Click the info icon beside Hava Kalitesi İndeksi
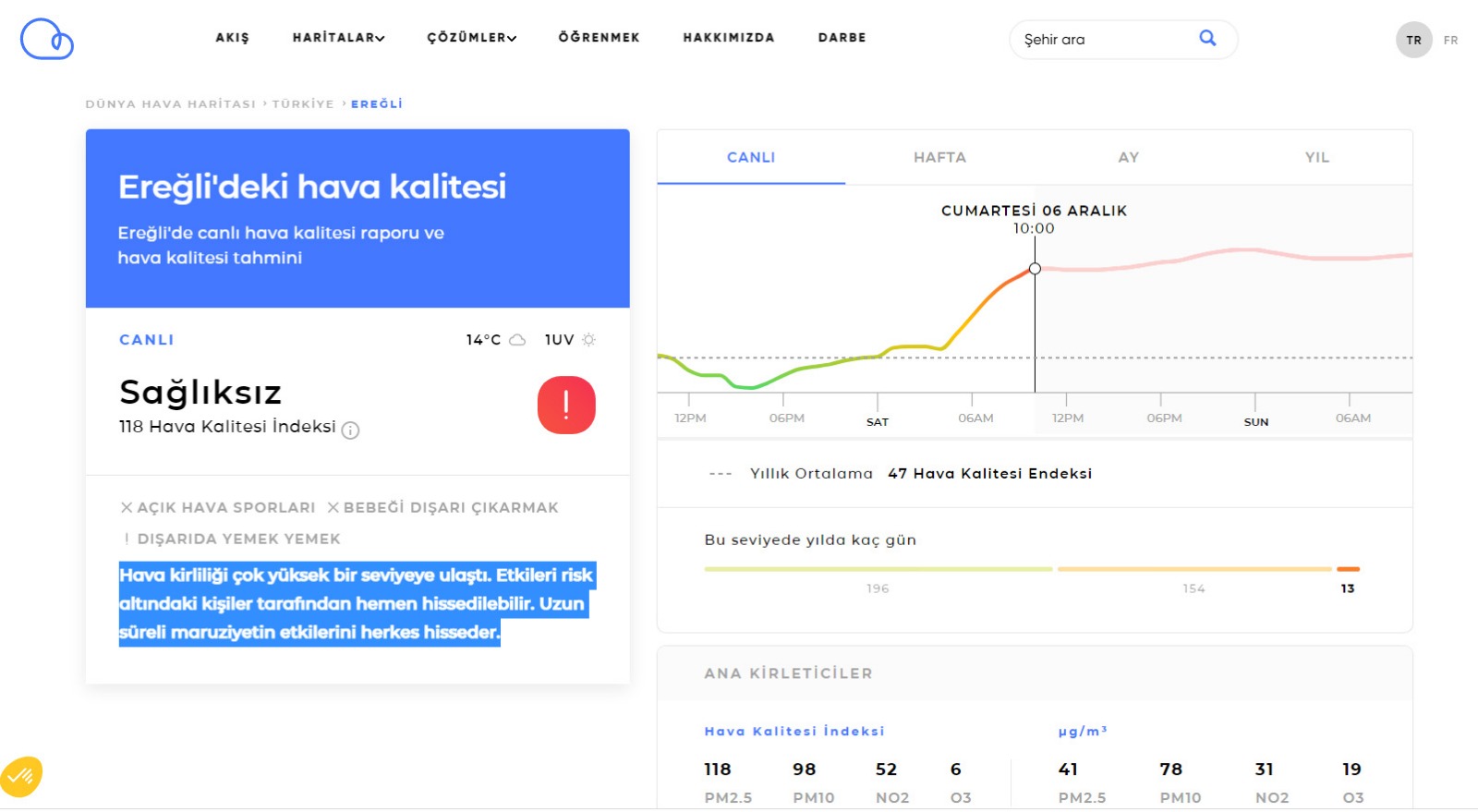1478x812 pixels. point(350,430)
